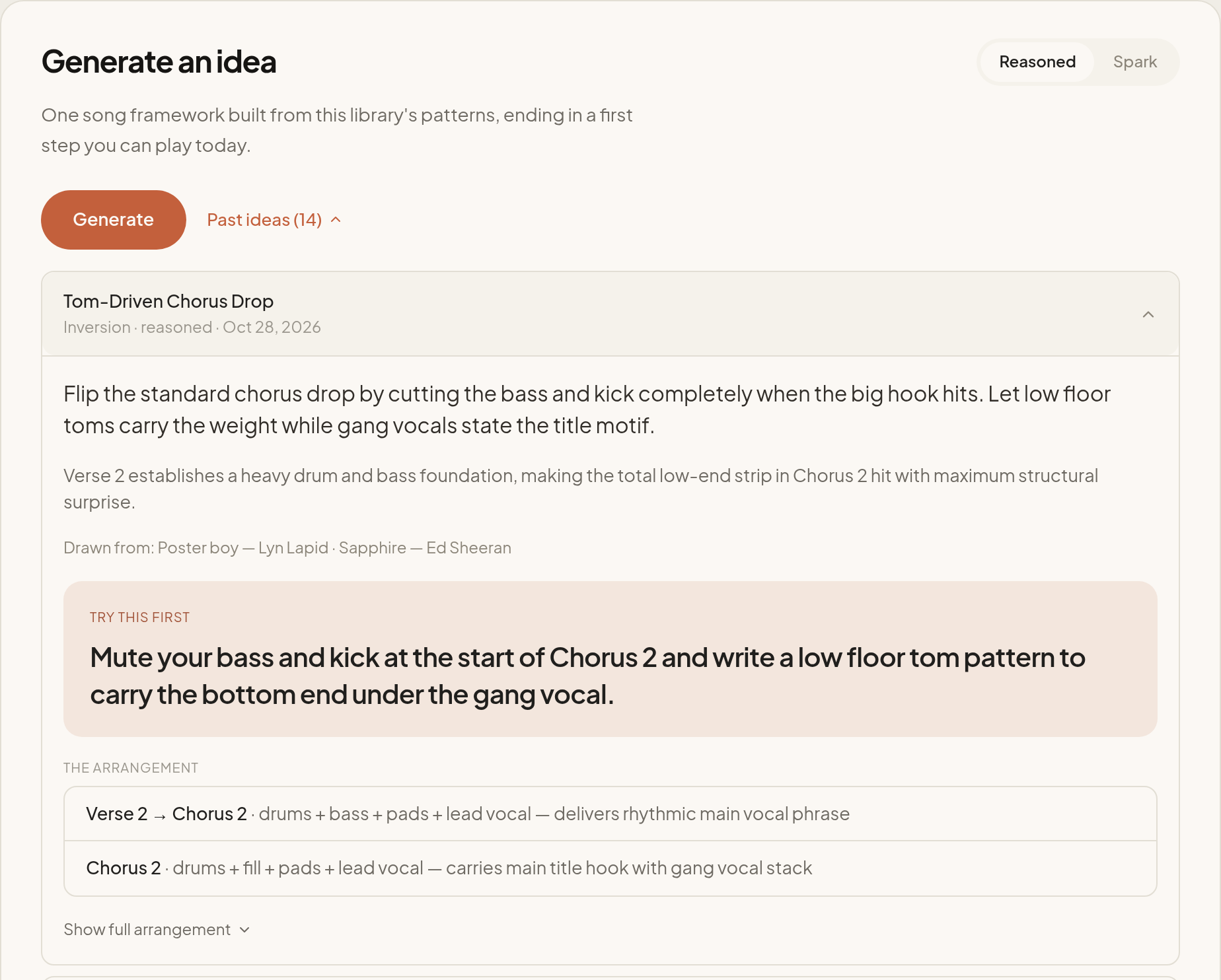Viewport: 1221px width, 980px height.
Task: Switch to Spark mode
Action: pos(1134,62)
